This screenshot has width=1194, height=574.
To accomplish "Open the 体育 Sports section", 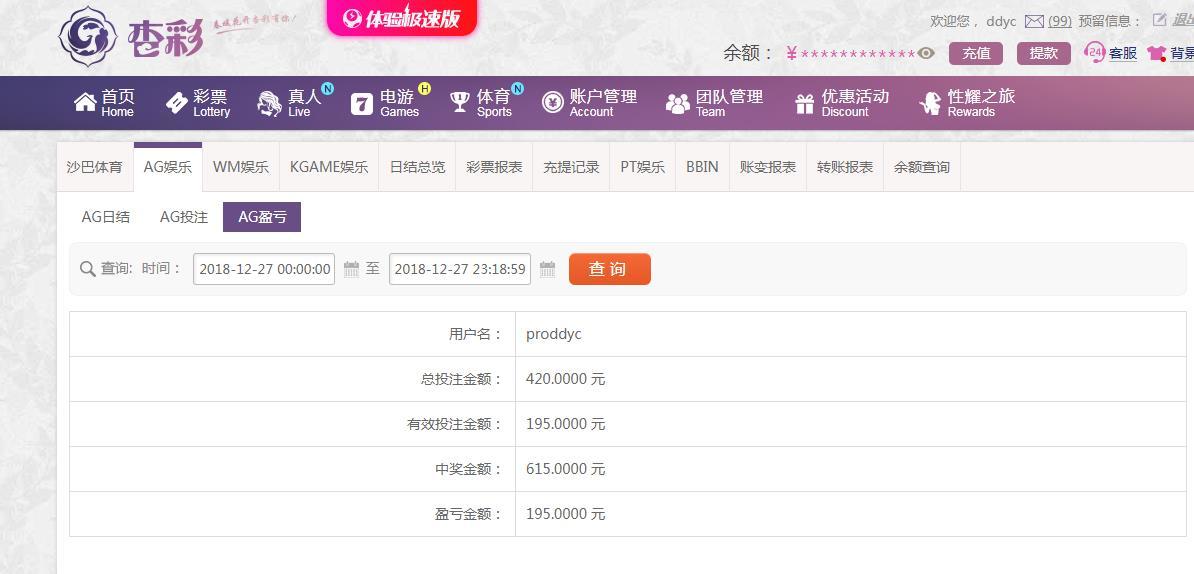I will pos(482,102).
